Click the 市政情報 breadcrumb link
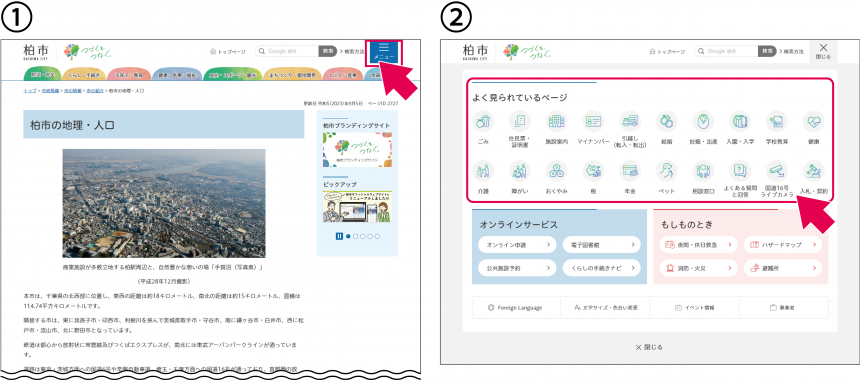The width and height of the screenshot is (860, 383). [49, 91]
